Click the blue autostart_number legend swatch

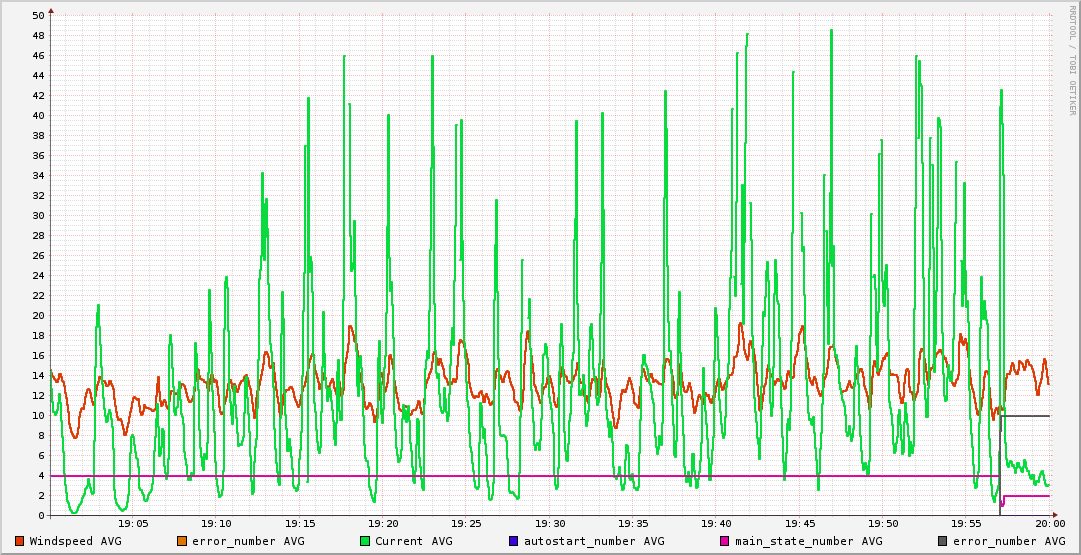513,541
